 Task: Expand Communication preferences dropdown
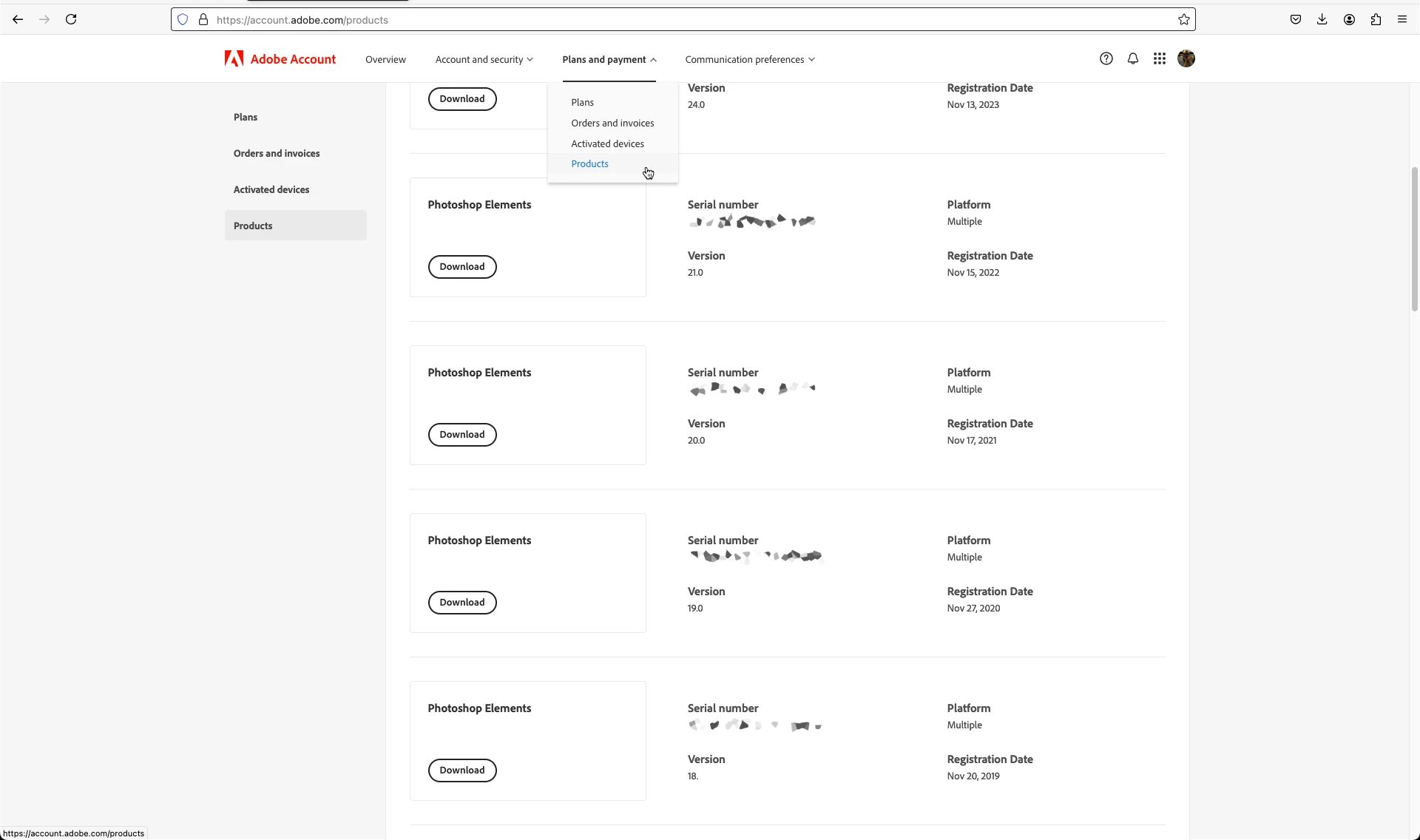pos(749,60)
